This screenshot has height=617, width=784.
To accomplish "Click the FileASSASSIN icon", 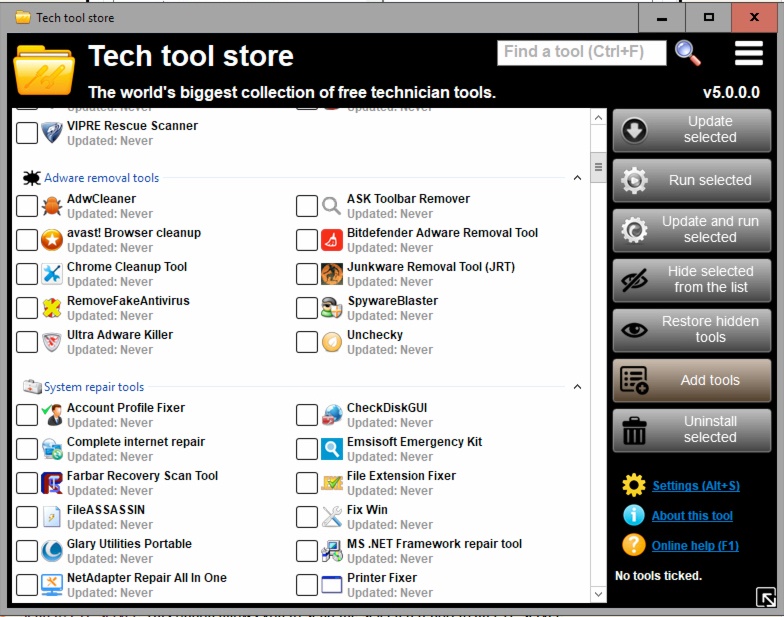I will (x=52, y=517).
